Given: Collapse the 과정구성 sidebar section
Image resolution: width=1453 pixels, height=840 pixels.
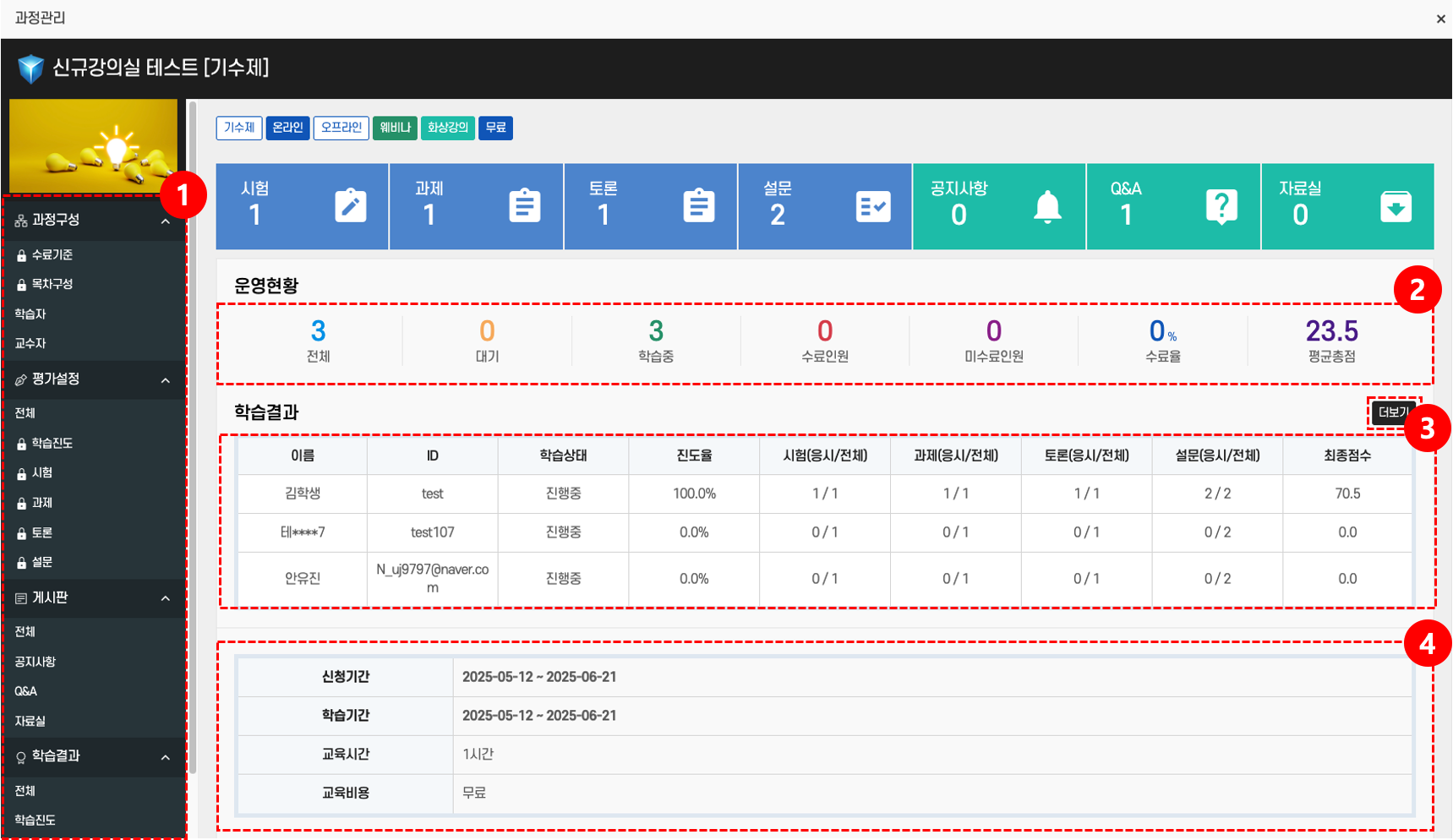Looking at the screenshot, I should (166, 221).
